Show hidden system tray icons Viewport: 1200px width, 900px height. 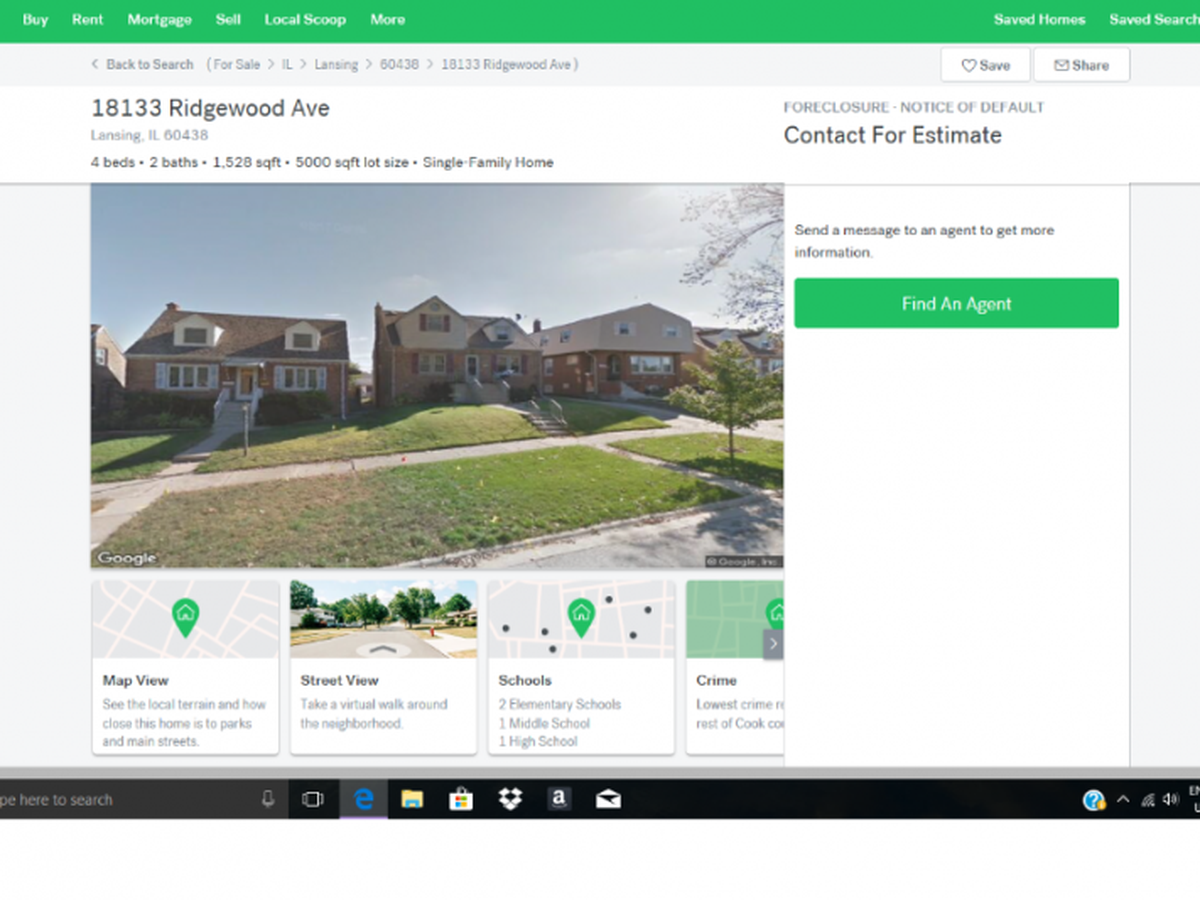tap(1122, 800)
